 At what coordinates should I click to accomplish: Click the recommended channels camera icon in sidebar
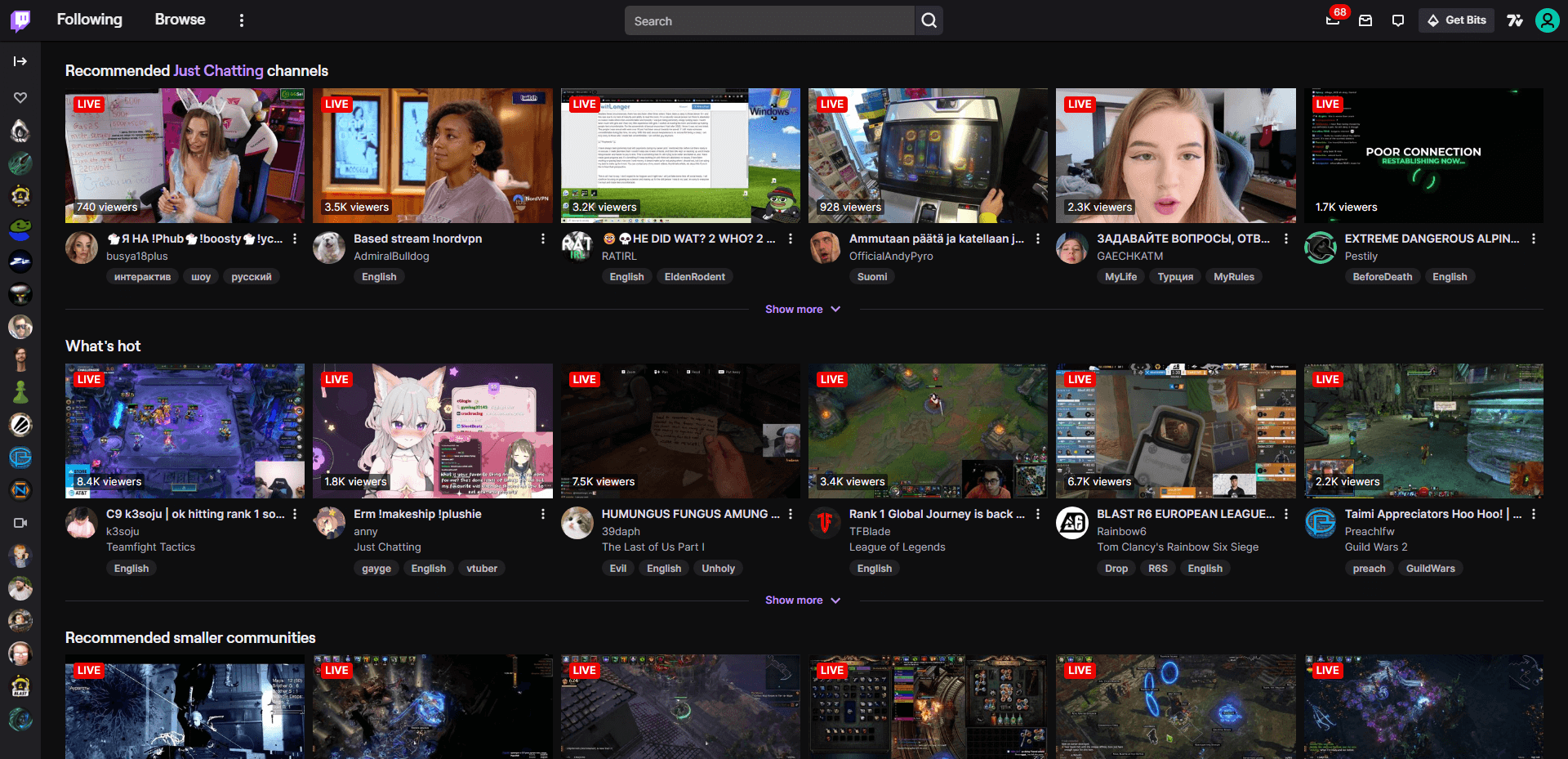[20, 523]
